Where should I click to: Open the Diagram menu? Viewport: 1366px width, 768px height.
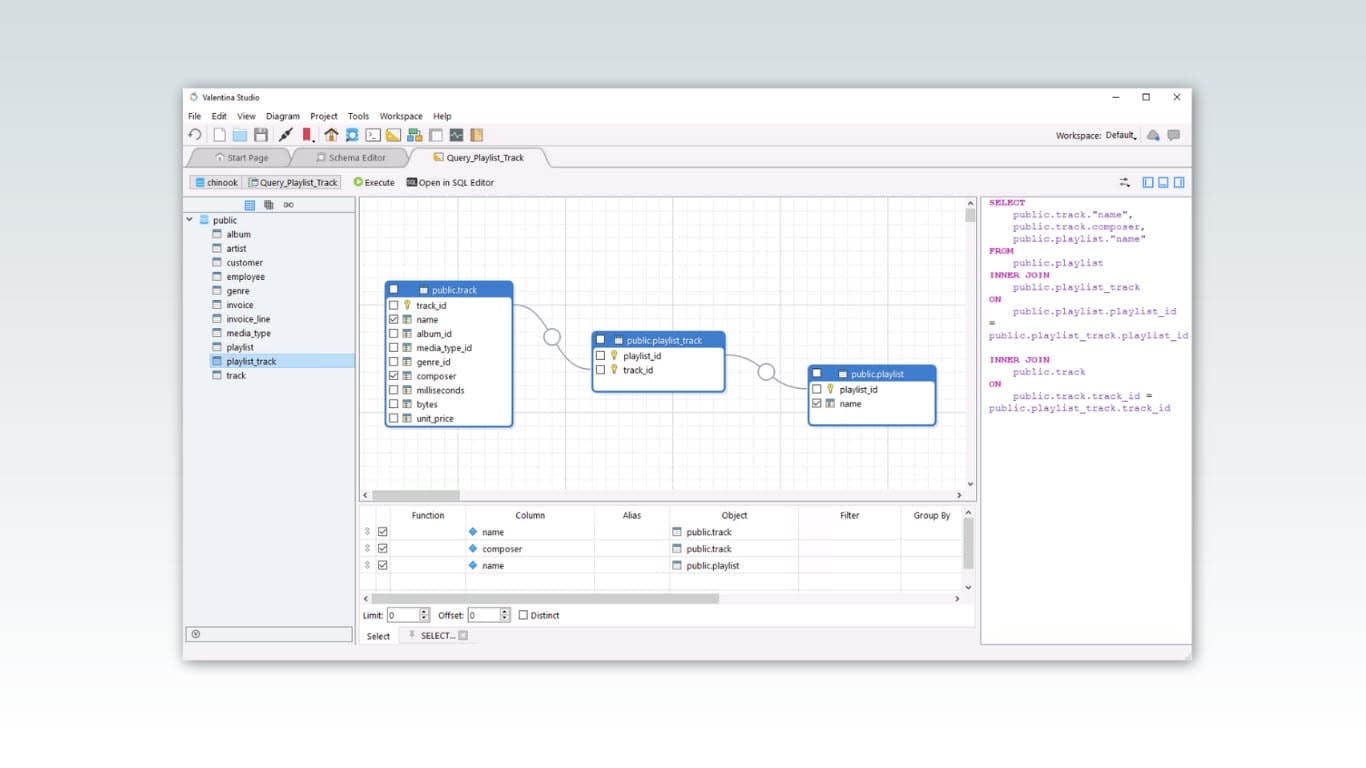tap(284, 116)
